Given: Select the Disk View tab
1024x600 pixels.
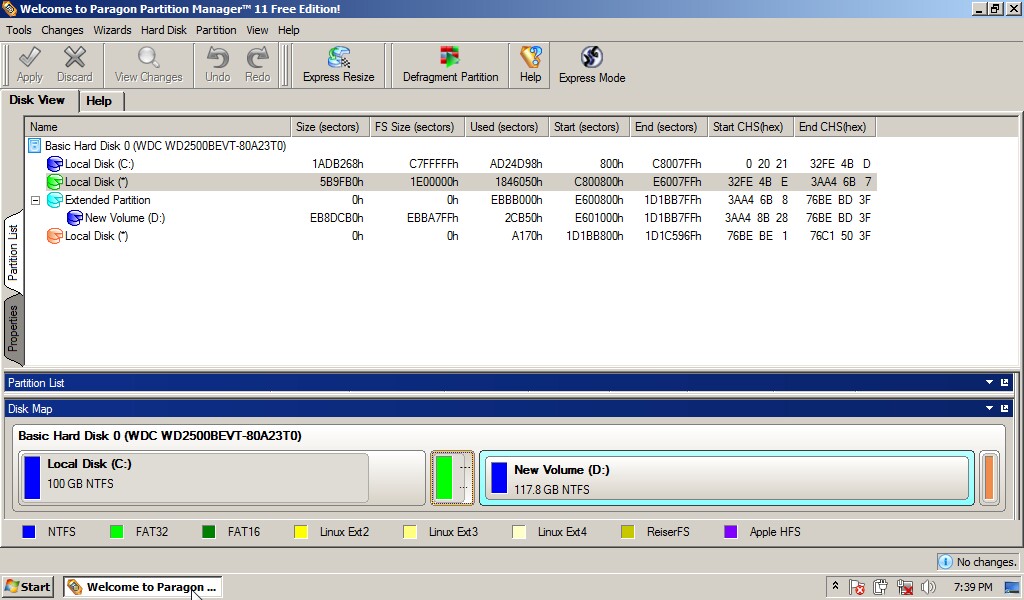Looking at the screenshot, I should [37, 100].
